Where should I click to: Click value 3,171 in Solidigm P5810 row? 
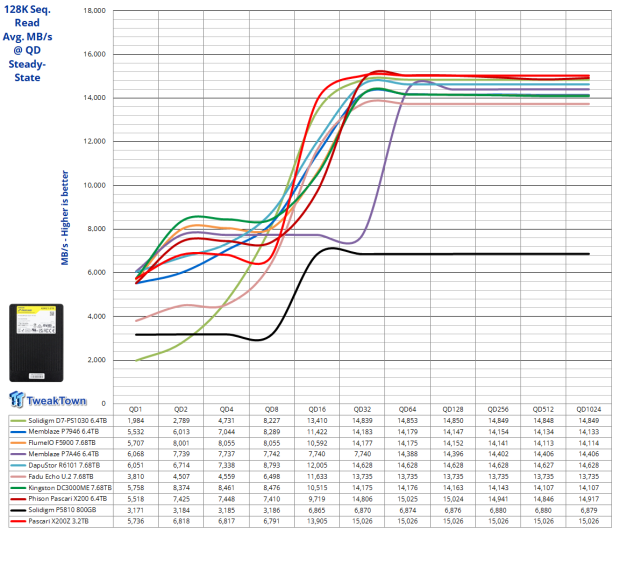tap(136, 510)
